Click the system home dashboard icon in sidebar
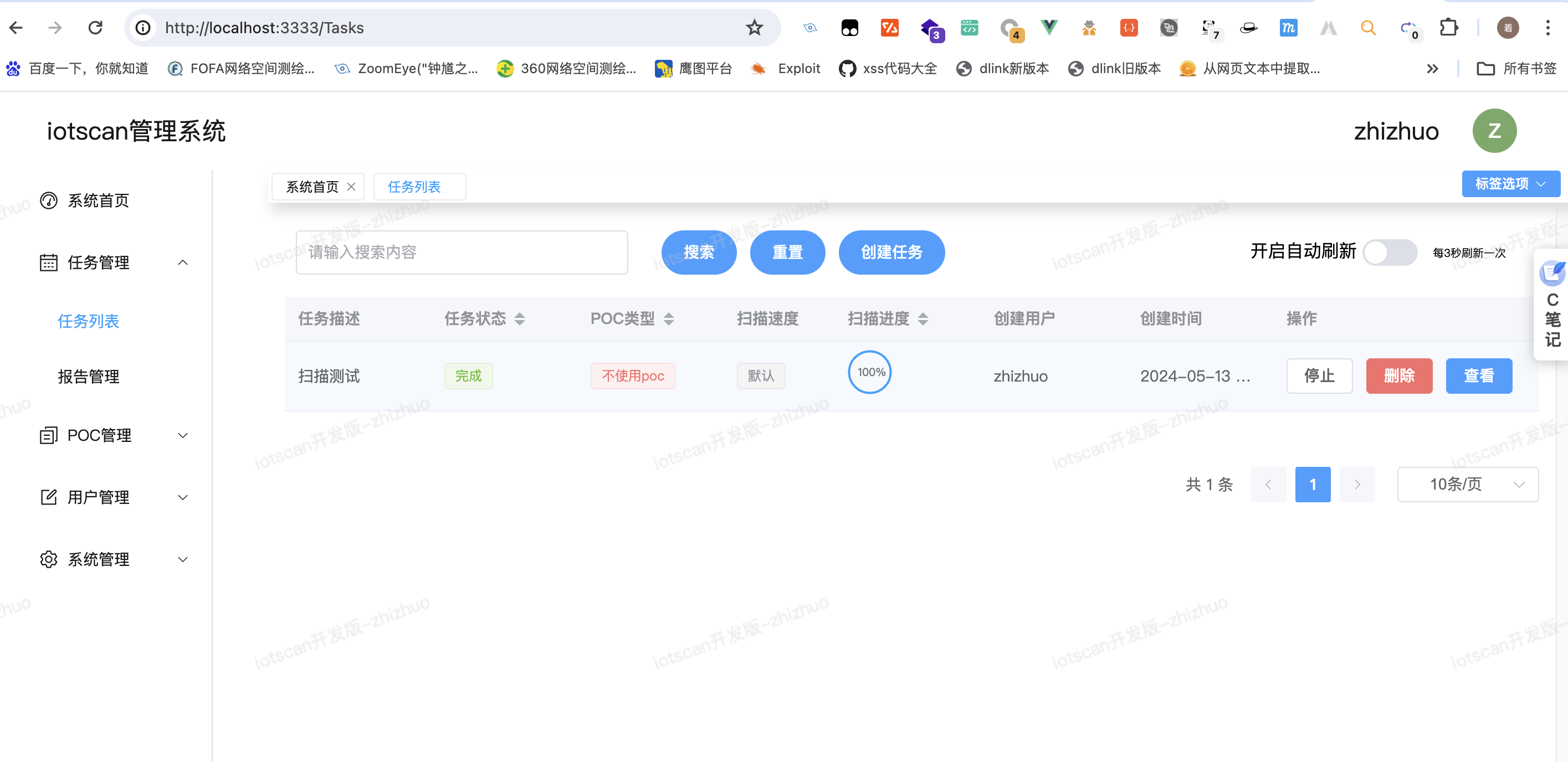1568x762 pixels. (49, 200)
